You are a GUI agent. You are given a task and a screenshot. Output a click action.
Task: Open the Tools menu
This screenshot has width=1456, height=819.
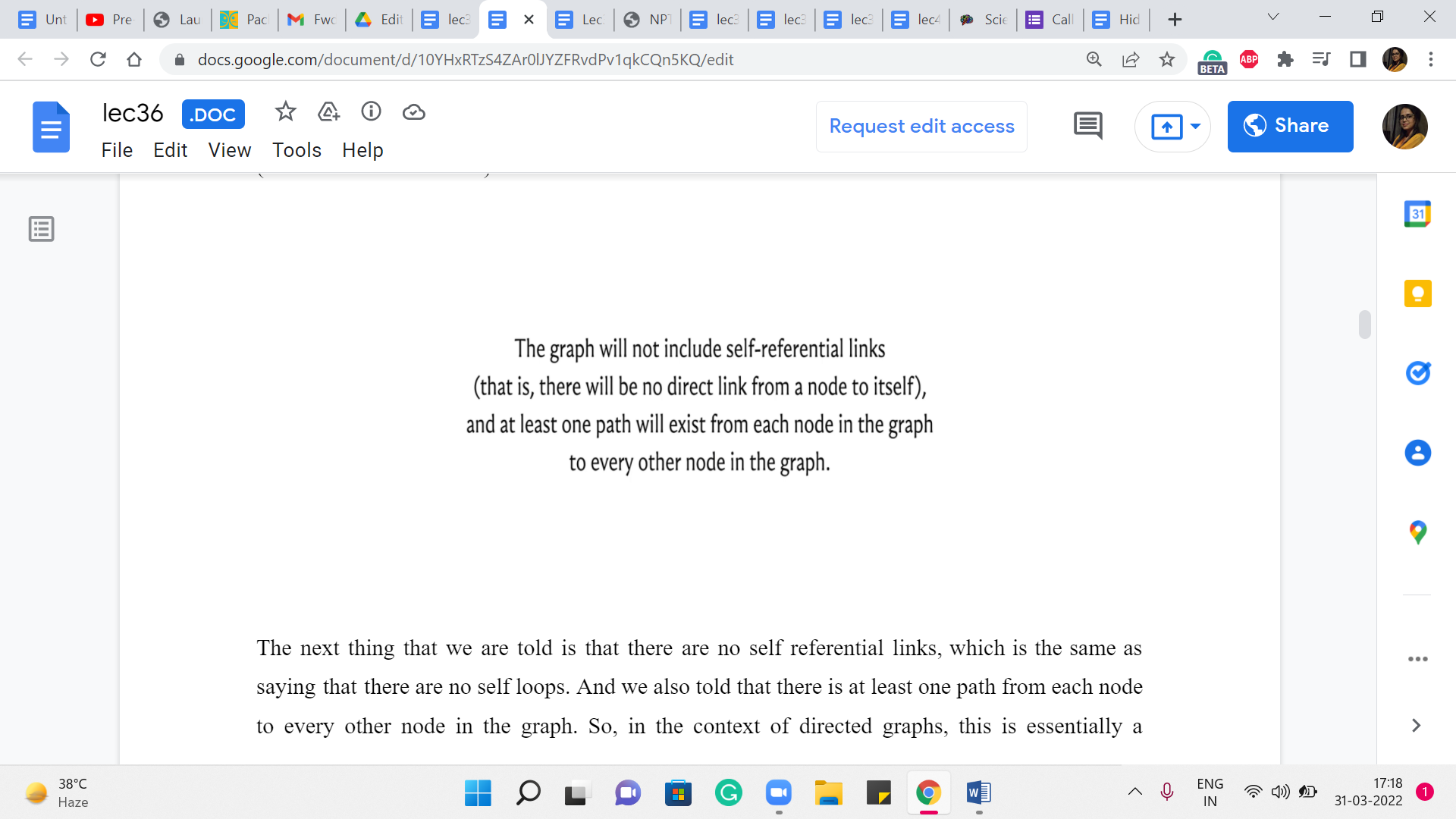click(x=297, y=150)
